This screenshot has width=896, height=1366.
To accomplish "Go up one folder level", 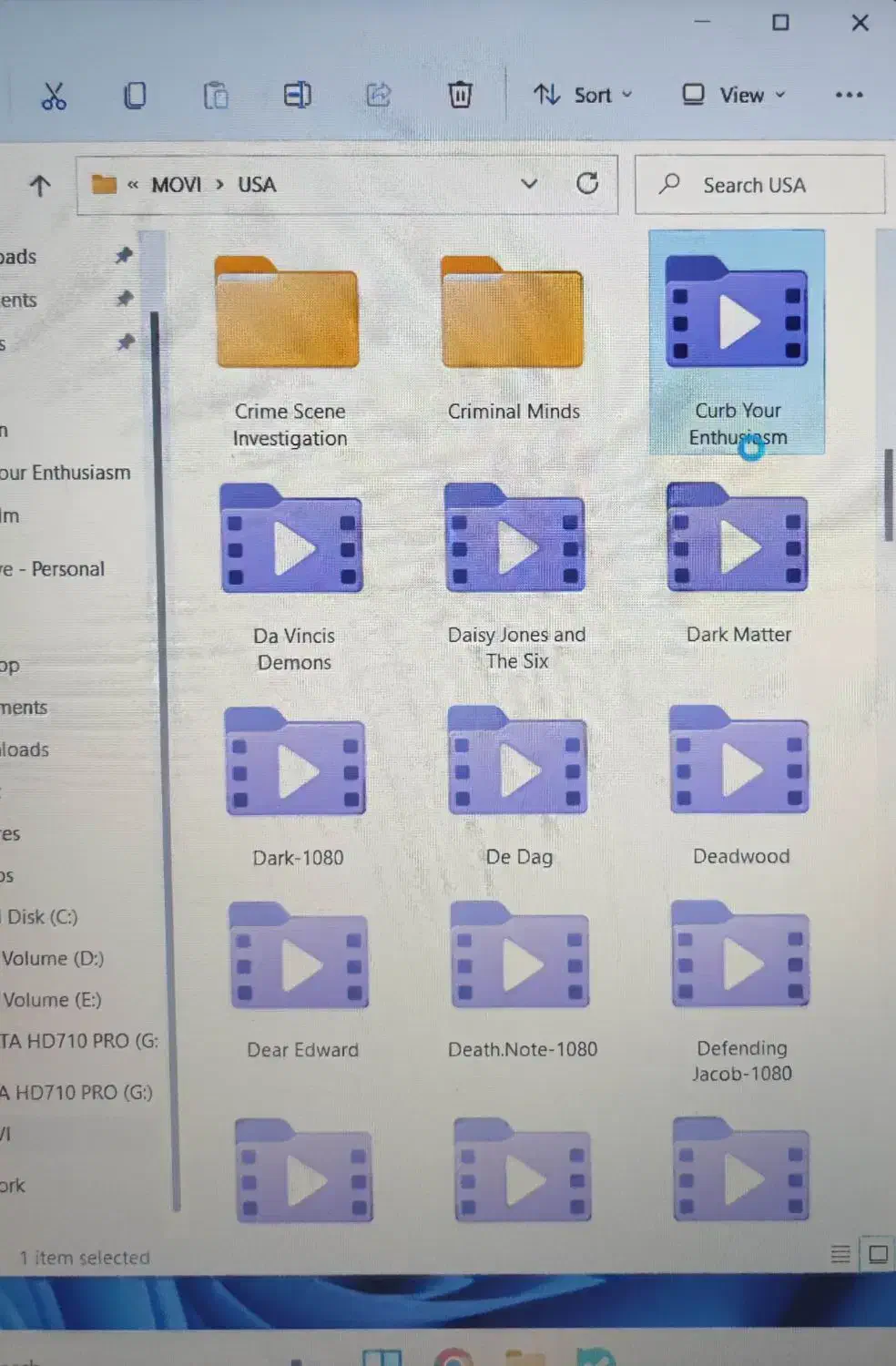I will [39, 186].
